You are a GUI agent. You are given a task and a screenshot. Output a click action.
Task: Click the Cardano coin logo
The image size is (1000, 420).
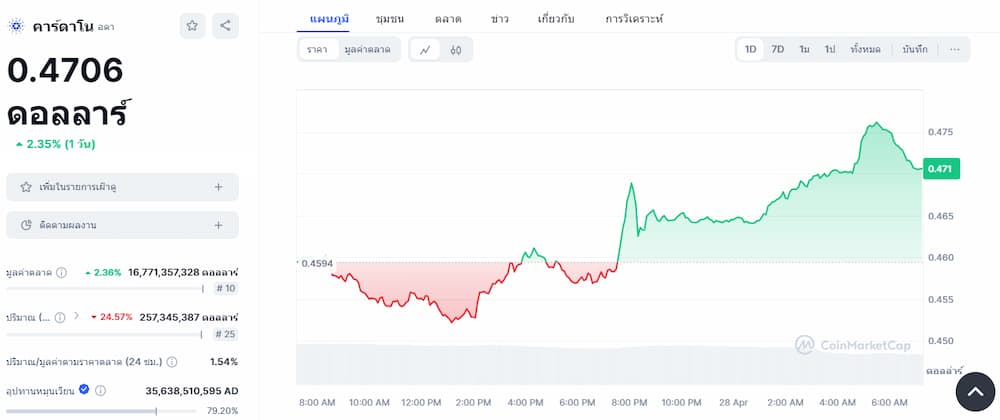(15, 26)
